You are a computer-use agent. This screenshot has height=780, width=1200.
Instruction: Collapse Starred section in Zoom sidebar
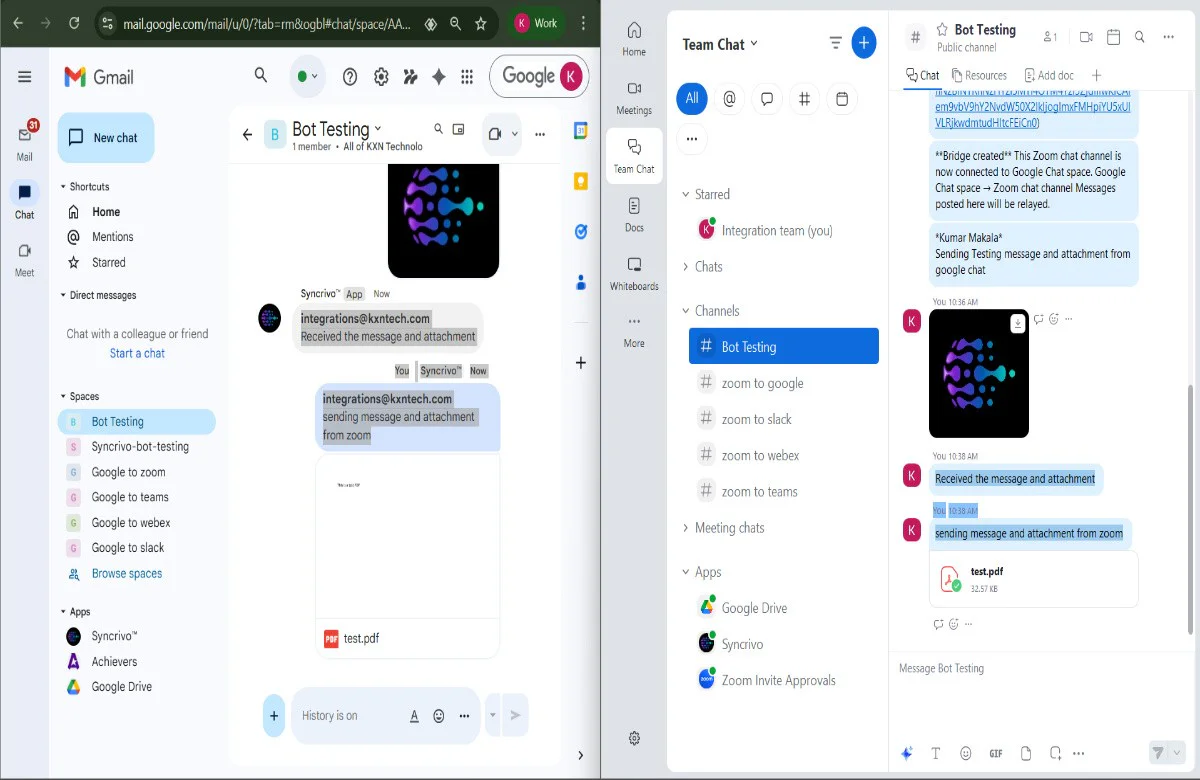(x=686, y=194)
